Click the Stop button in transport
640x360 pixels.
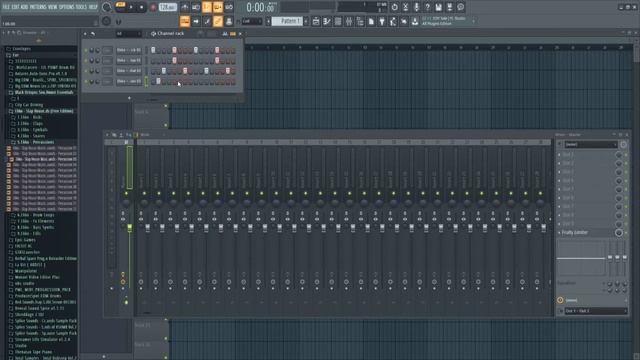(x=142, y=7)
